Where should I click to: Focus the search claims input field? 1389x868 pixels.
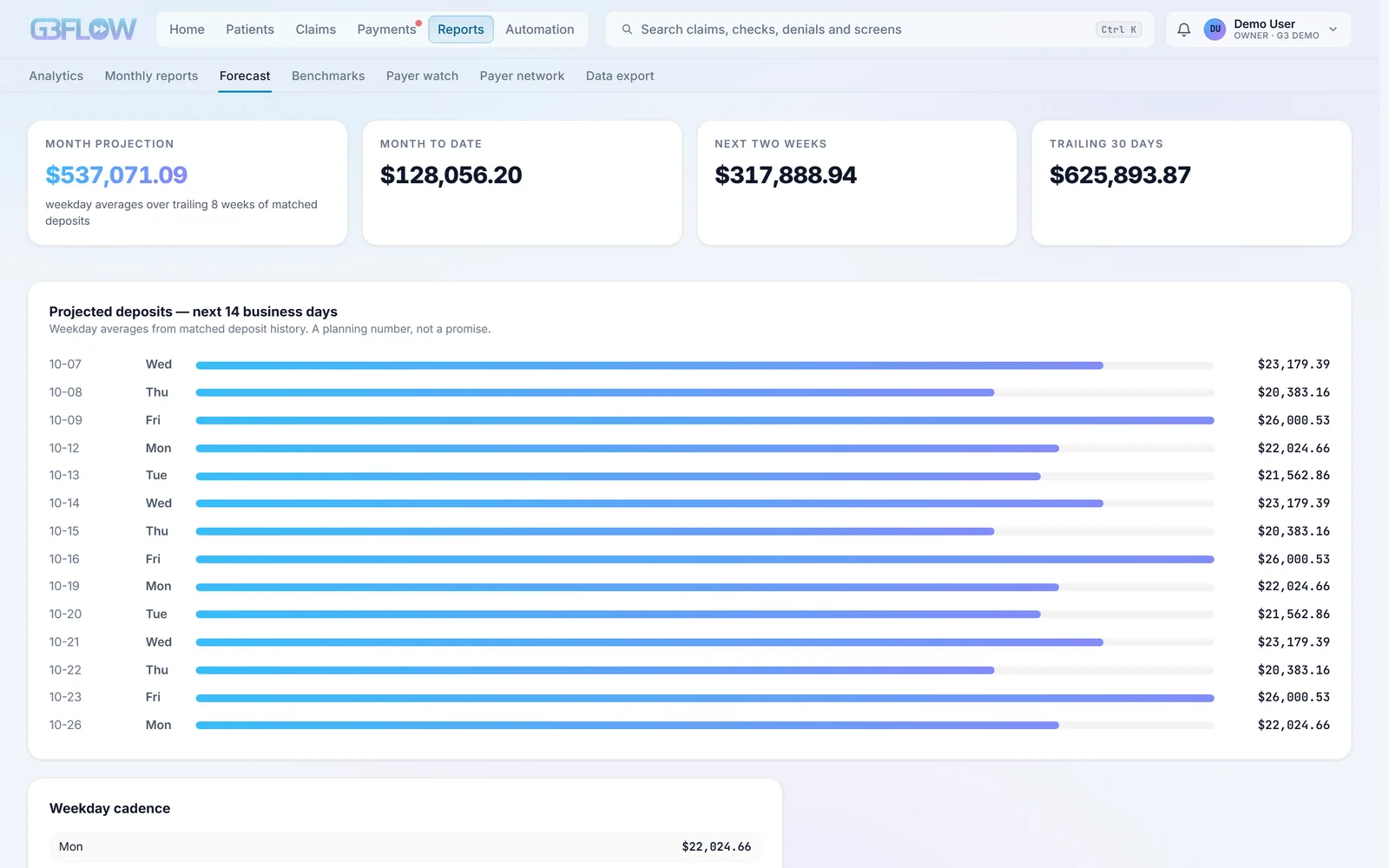pyautogui.click(x=879, y=30)
